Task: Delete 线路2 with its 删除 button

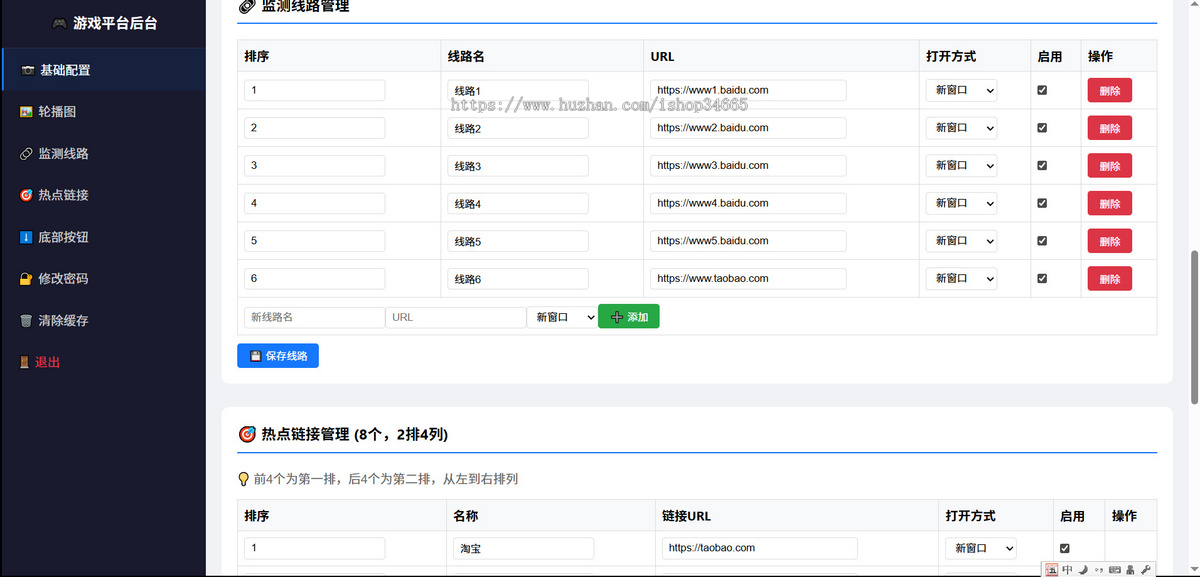Action: tap(1110, 128)
